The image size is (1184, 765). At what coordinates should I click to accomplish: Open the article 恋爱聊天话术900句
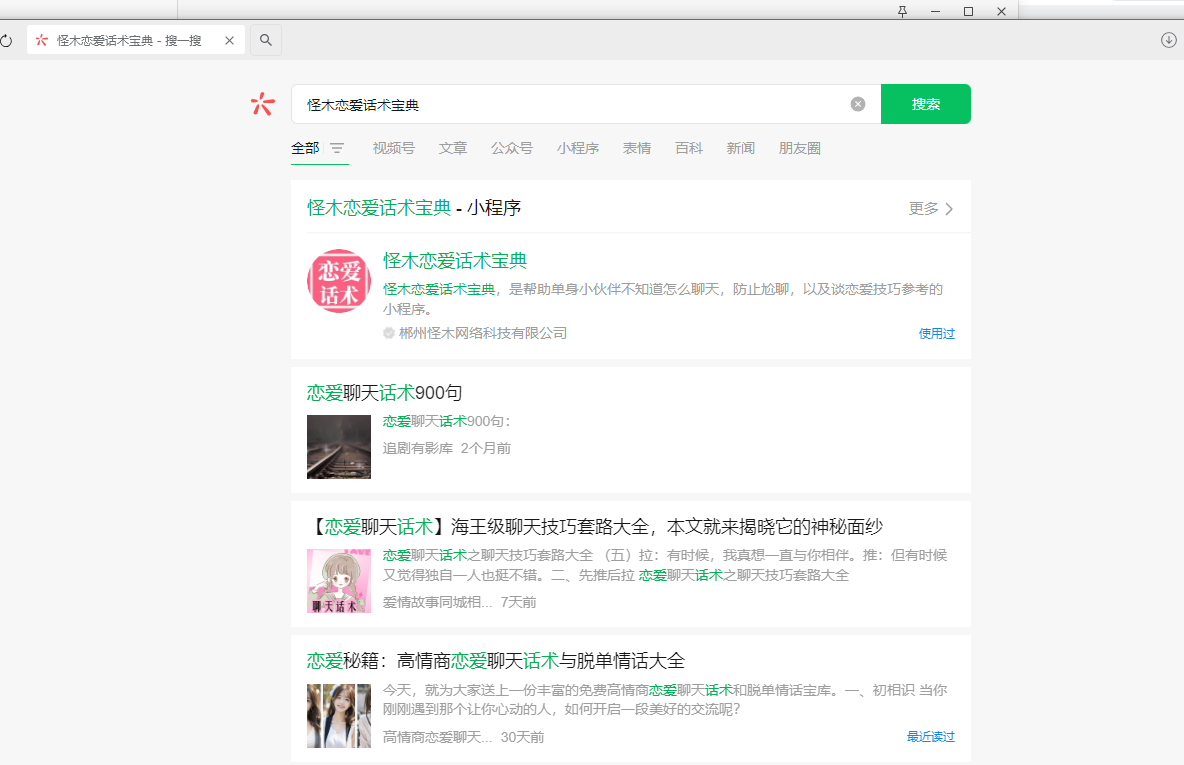384,393
